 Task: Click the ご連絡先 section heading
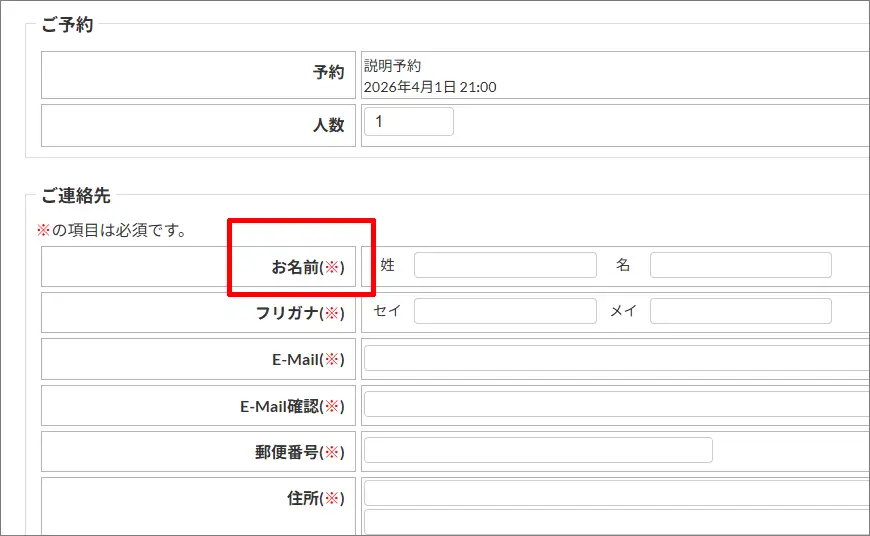pos(76,196)
